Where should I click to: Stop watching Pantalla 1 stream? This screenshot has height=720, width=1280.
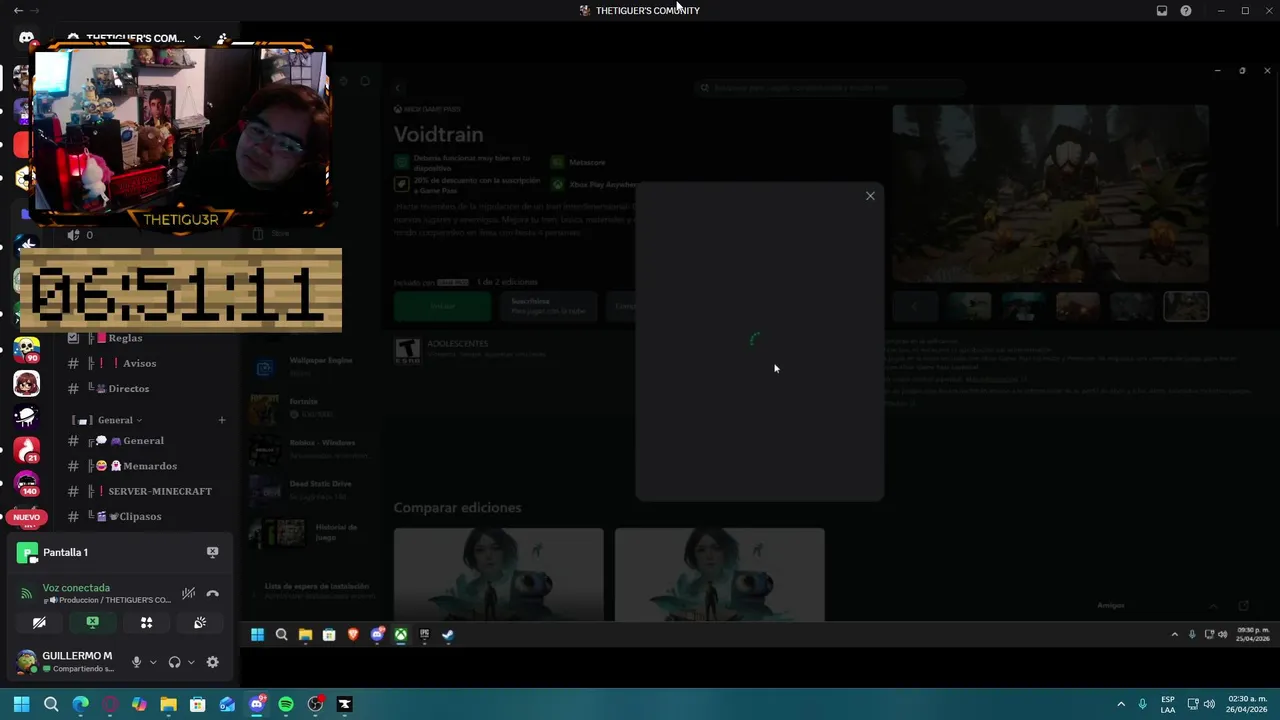(212, 552)
